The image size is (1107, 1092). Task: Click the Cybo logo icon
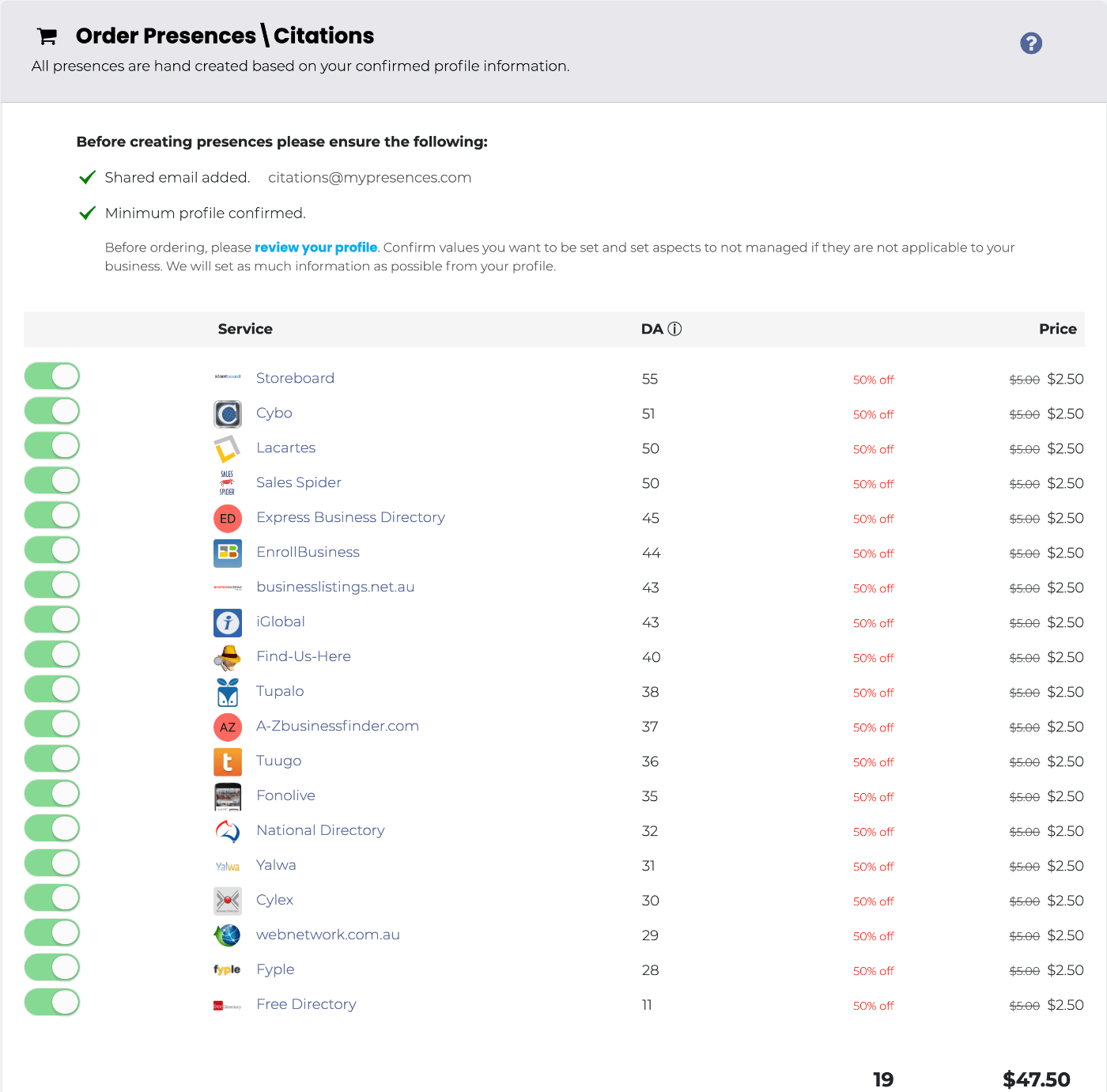228,414
